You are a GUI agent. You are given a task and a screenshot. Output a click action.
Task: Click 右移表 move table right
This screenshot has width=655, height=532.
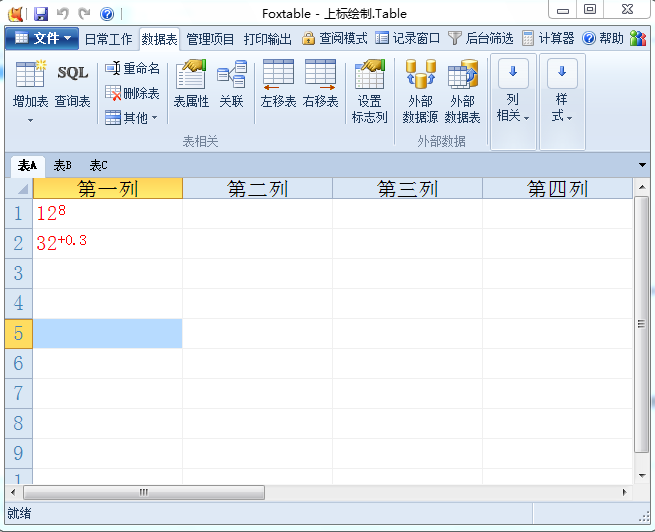(x=320, y=84)
